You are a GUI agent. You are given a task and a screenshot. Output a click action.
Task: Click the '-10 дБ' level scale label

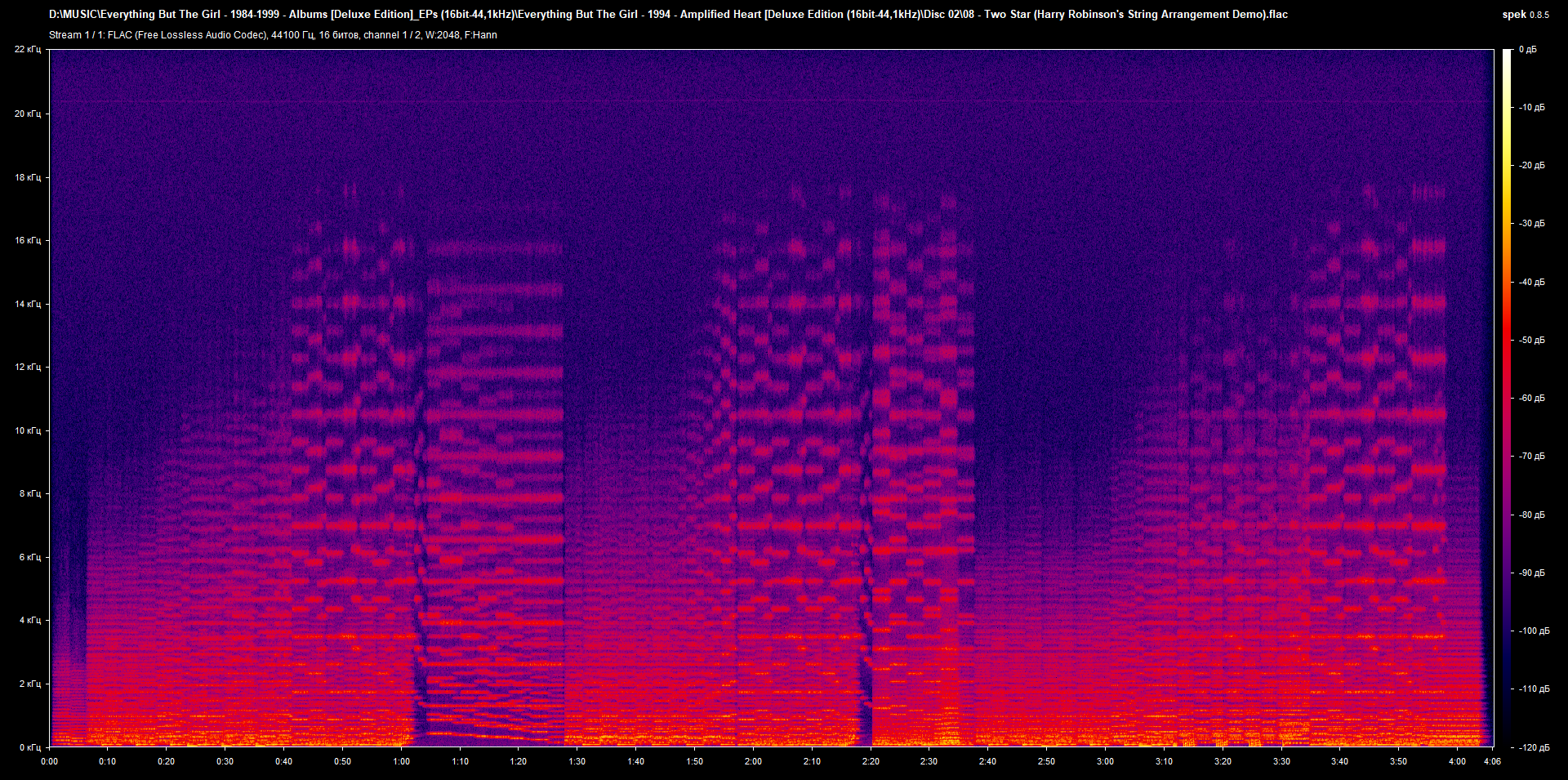[x=1530, y=108]
